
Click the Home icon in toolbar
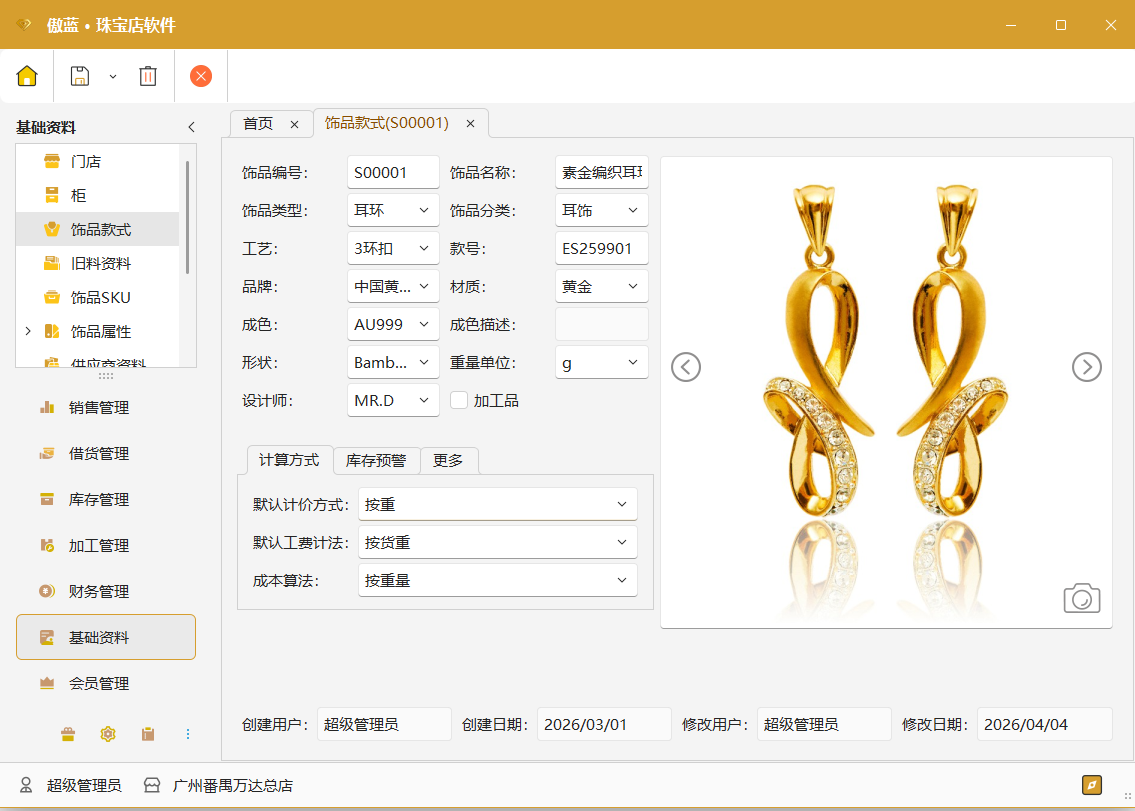(x=27, y=76)
